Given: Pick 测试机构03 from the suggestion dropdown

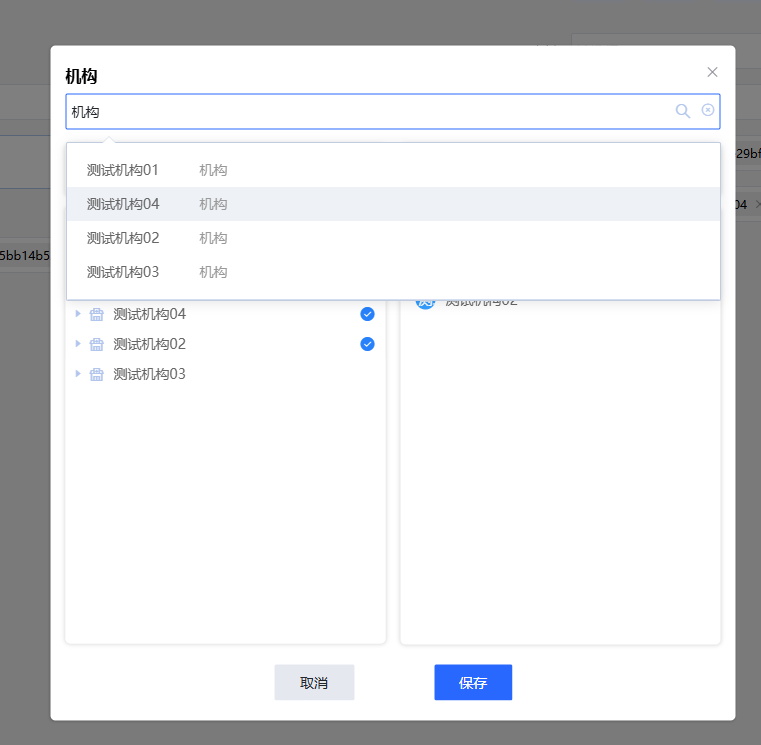Looking at the screenshot, I should (x=123, y=272).
